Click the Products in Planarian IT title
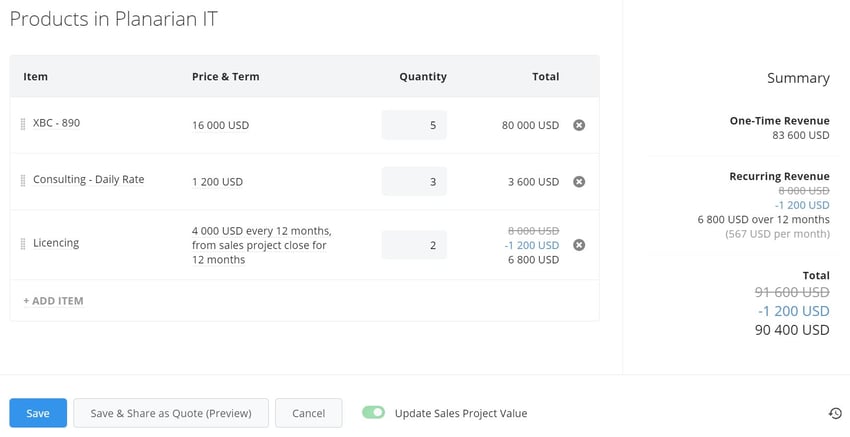850x437 pixels. 114,19
